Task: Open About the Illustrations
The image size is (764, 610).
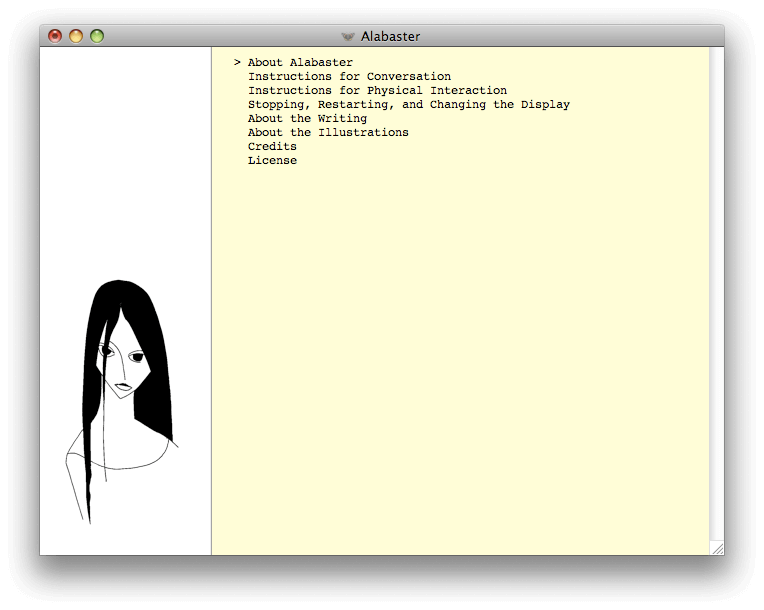Action: [x=328, y=133]
